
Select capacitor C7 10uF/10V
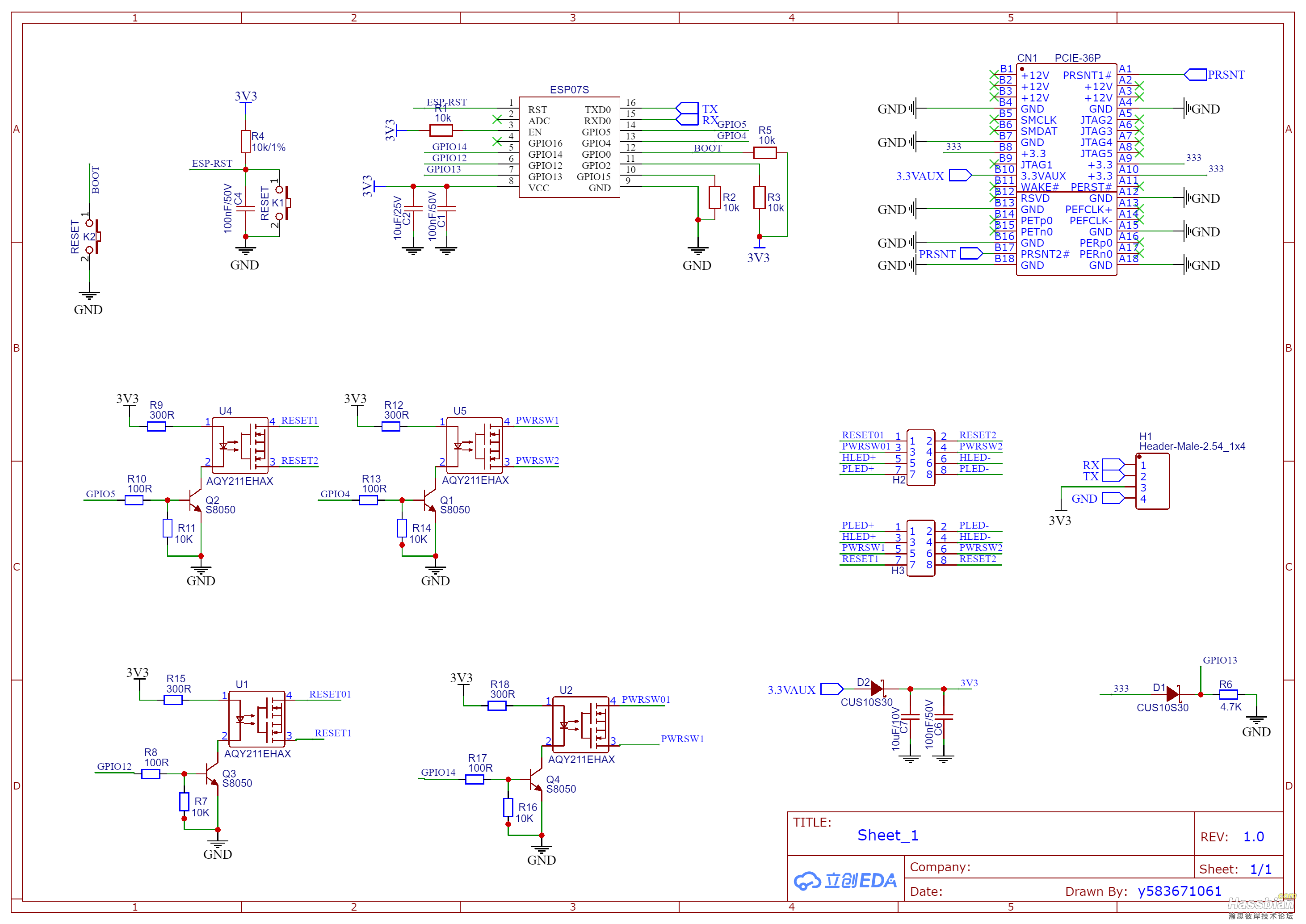pyautogui.click(x=910, y=717)
